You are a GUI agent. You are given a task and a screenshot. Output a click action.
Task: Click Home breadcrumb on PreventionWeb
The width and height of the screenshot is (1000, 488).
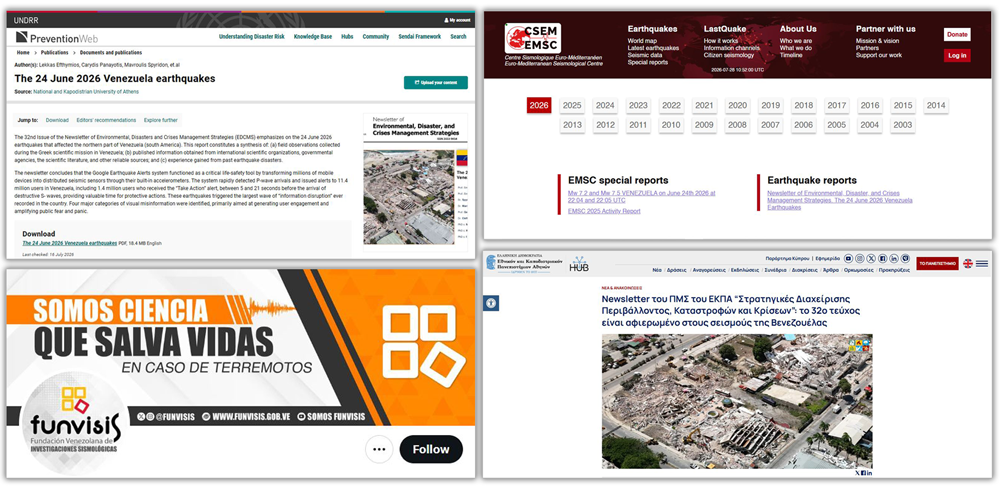(23, 53)
